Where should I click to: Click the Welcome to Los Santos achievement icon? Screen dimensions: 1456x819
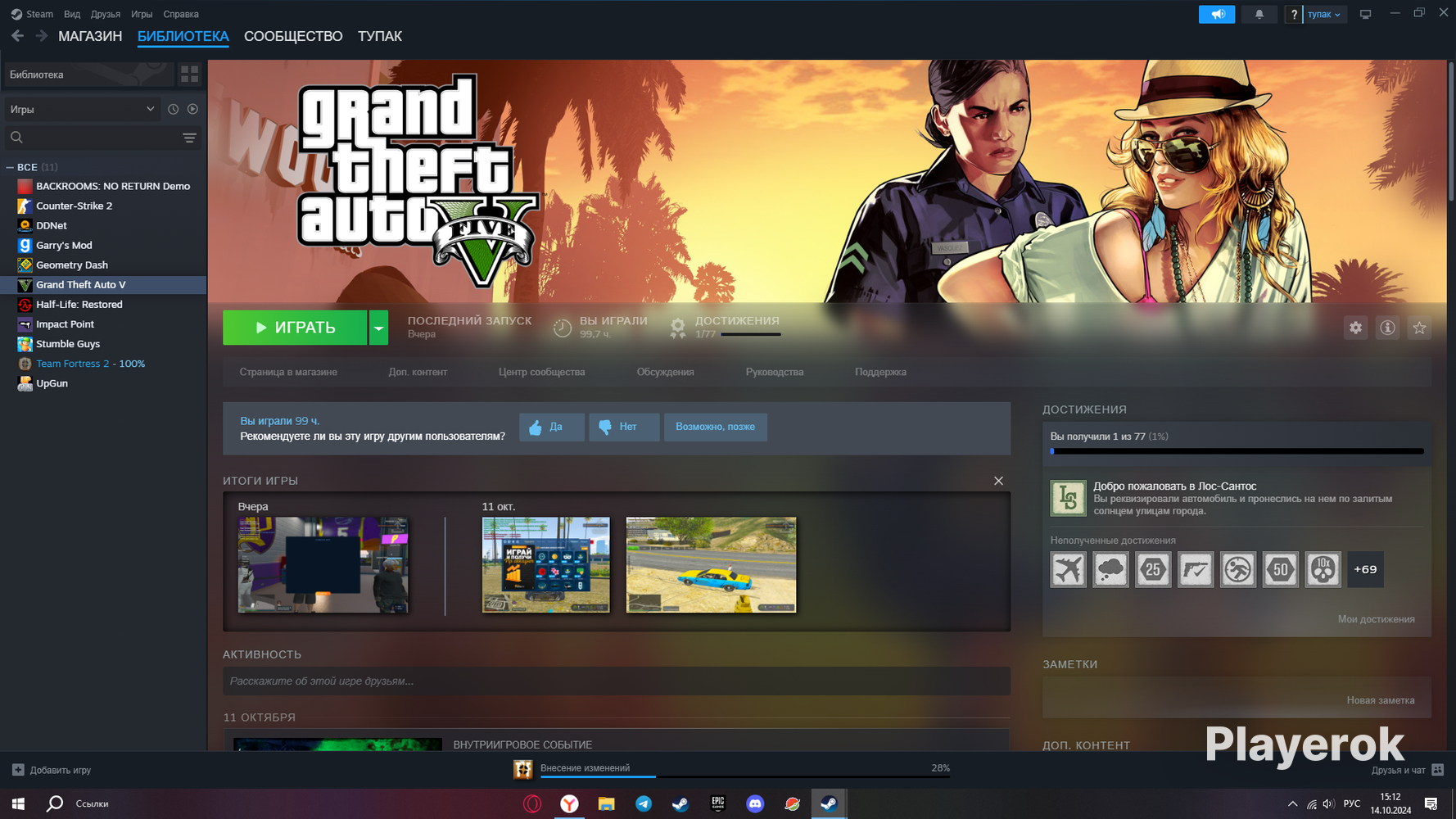(x=1069, y=498)
